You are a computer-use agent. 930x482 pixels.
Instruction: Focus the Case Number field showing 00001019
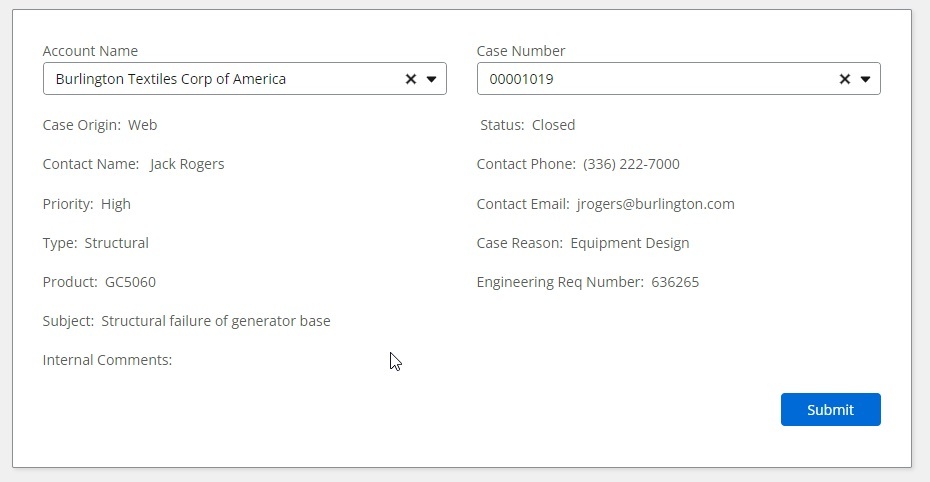[x=679, y=79]
